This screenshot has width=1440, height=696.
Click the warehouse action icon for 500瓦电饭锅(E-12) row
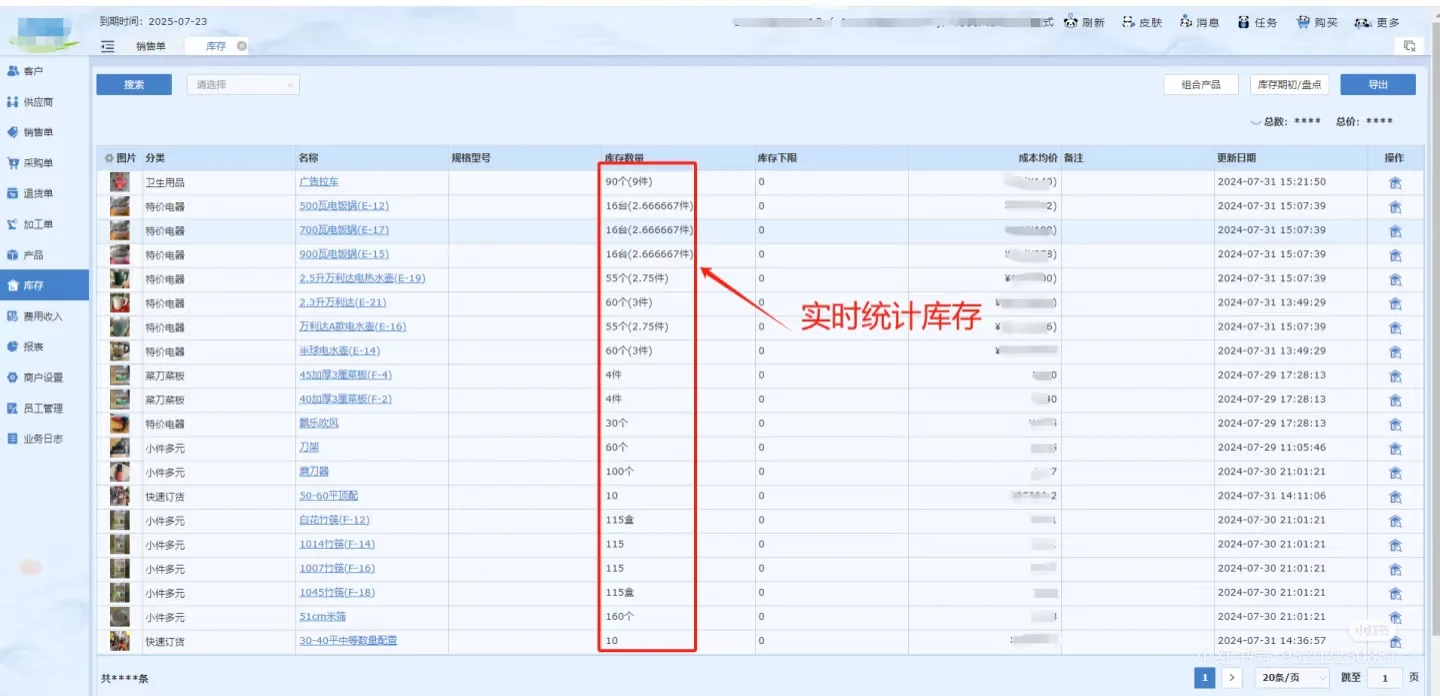pyautogui.click(x=1395, y=206)
